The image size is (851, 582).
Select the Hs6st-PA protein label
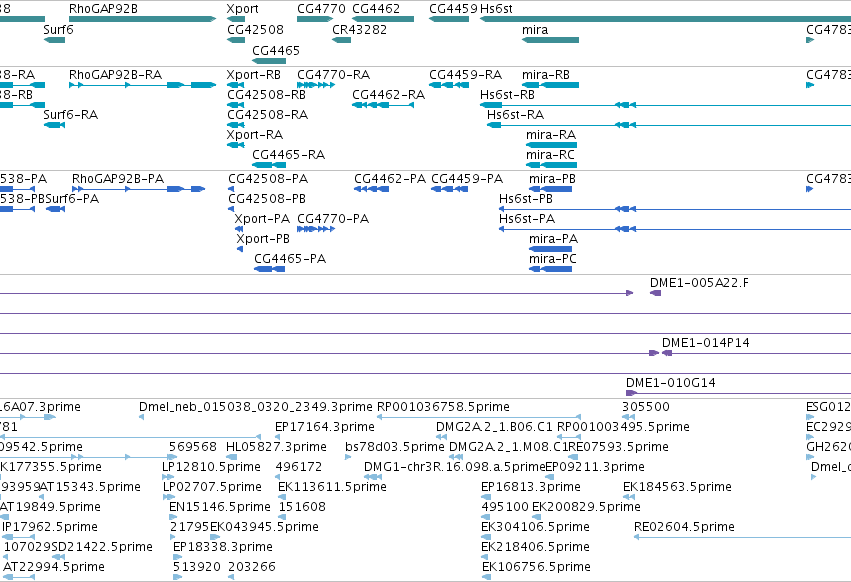click(x=527, y=219)
